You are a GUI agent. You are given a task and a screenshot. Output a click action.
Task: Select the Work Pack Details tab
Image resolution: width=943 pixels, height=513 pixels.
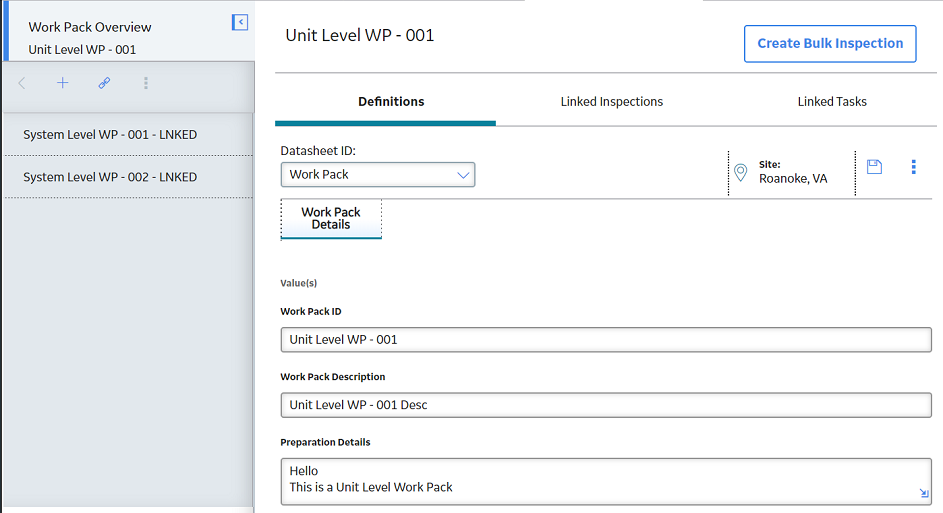coord(331,218)
